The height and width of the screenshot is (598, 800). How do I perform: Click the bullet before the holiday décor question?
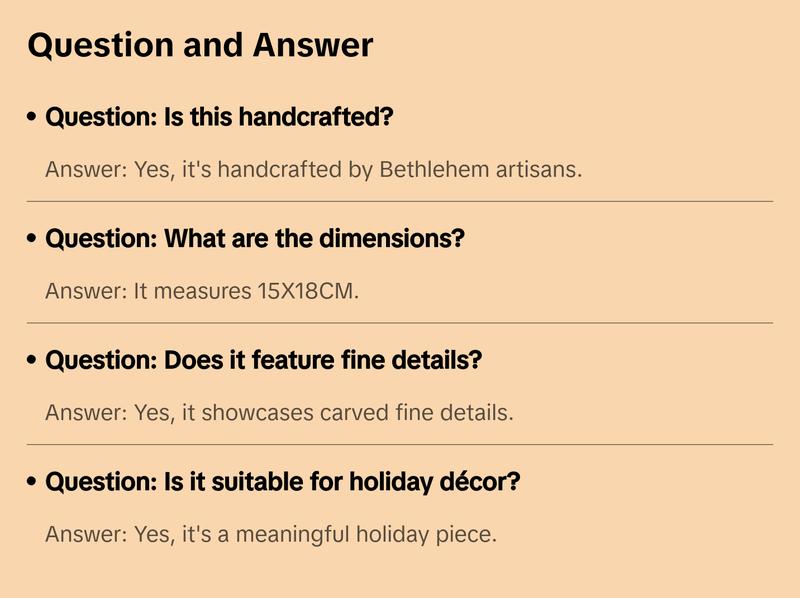click(33, 483)
